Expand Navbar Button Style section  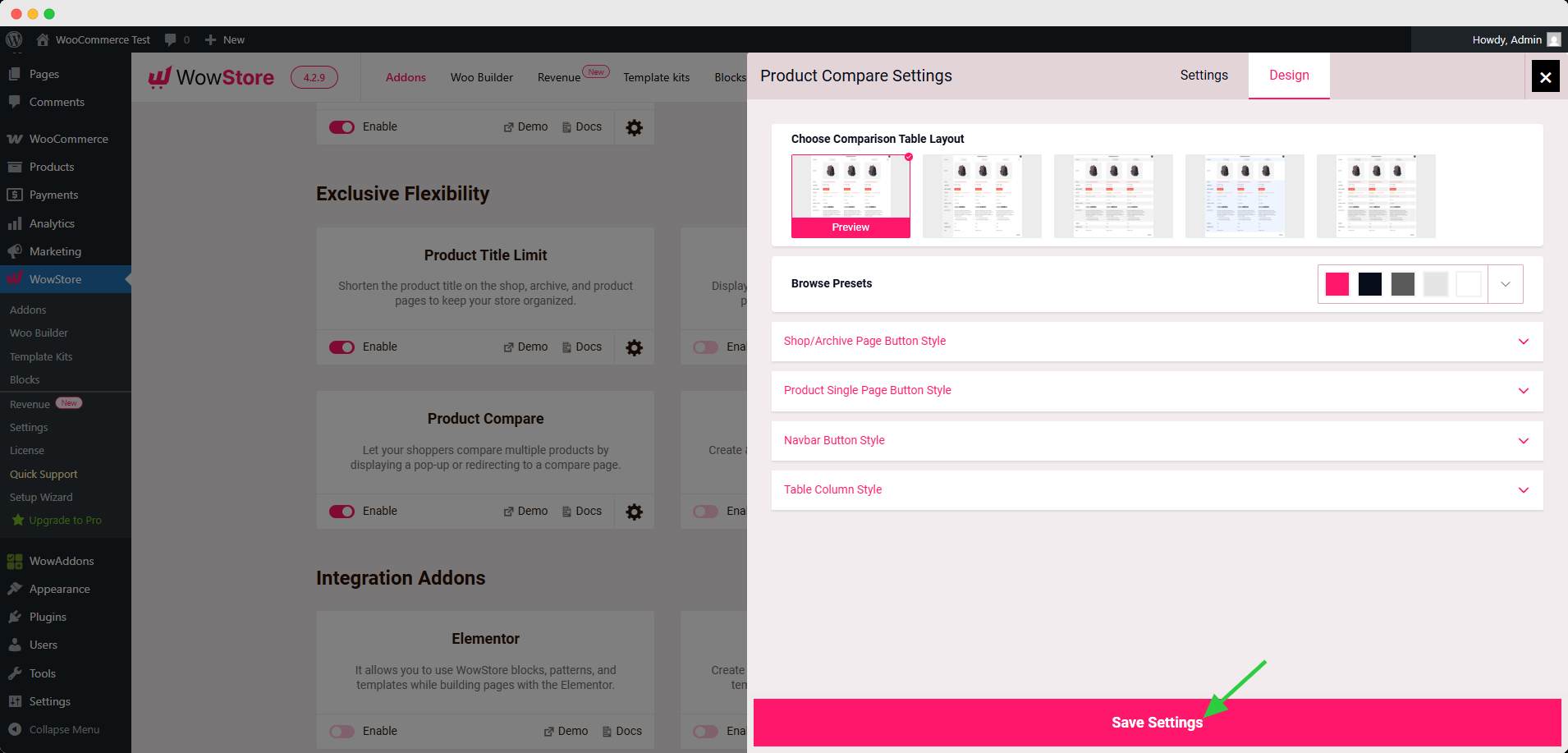click(x=1157, y=441)
